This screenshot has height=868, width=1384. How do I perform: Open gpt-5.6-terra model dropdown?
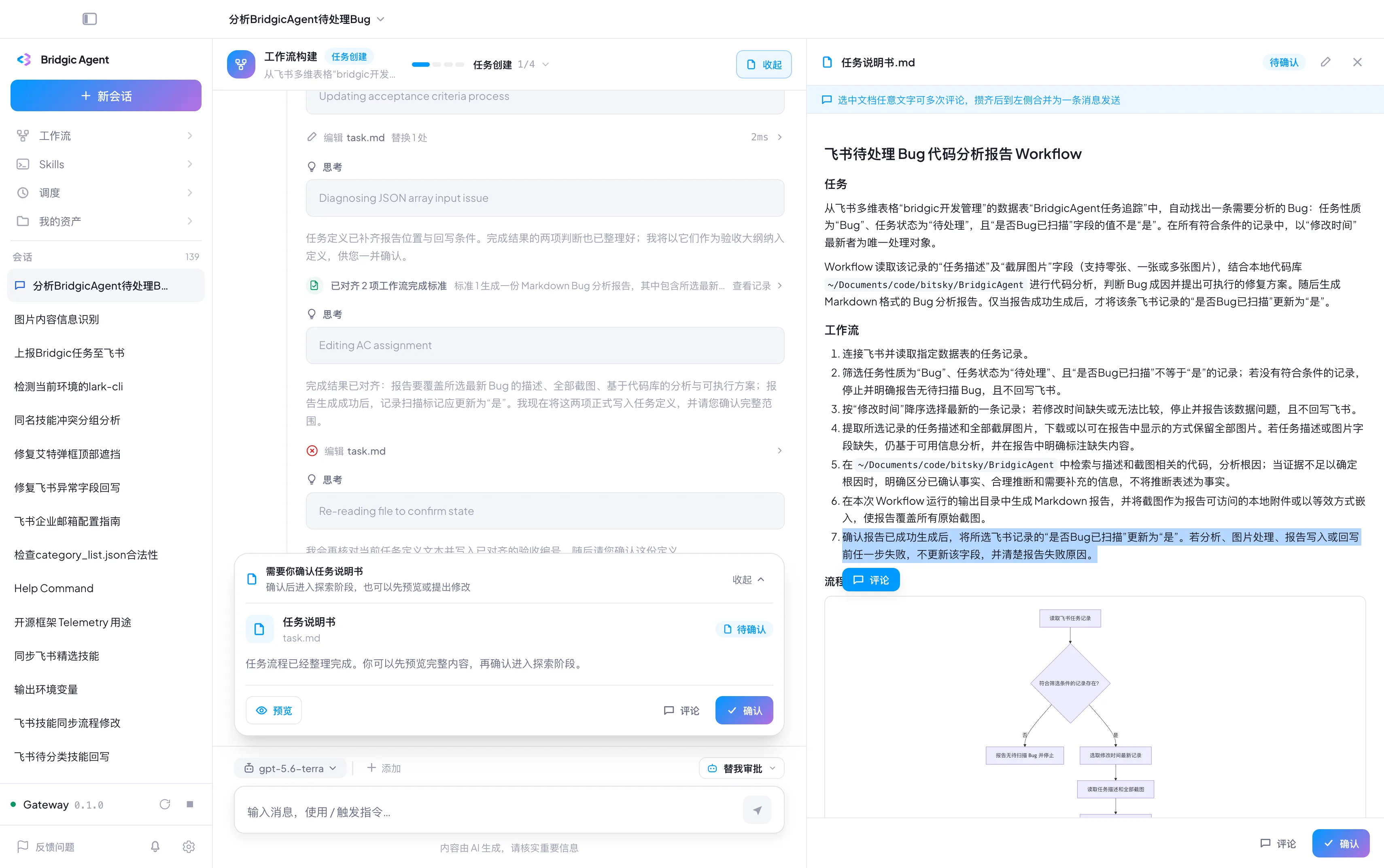click(290, 768)
